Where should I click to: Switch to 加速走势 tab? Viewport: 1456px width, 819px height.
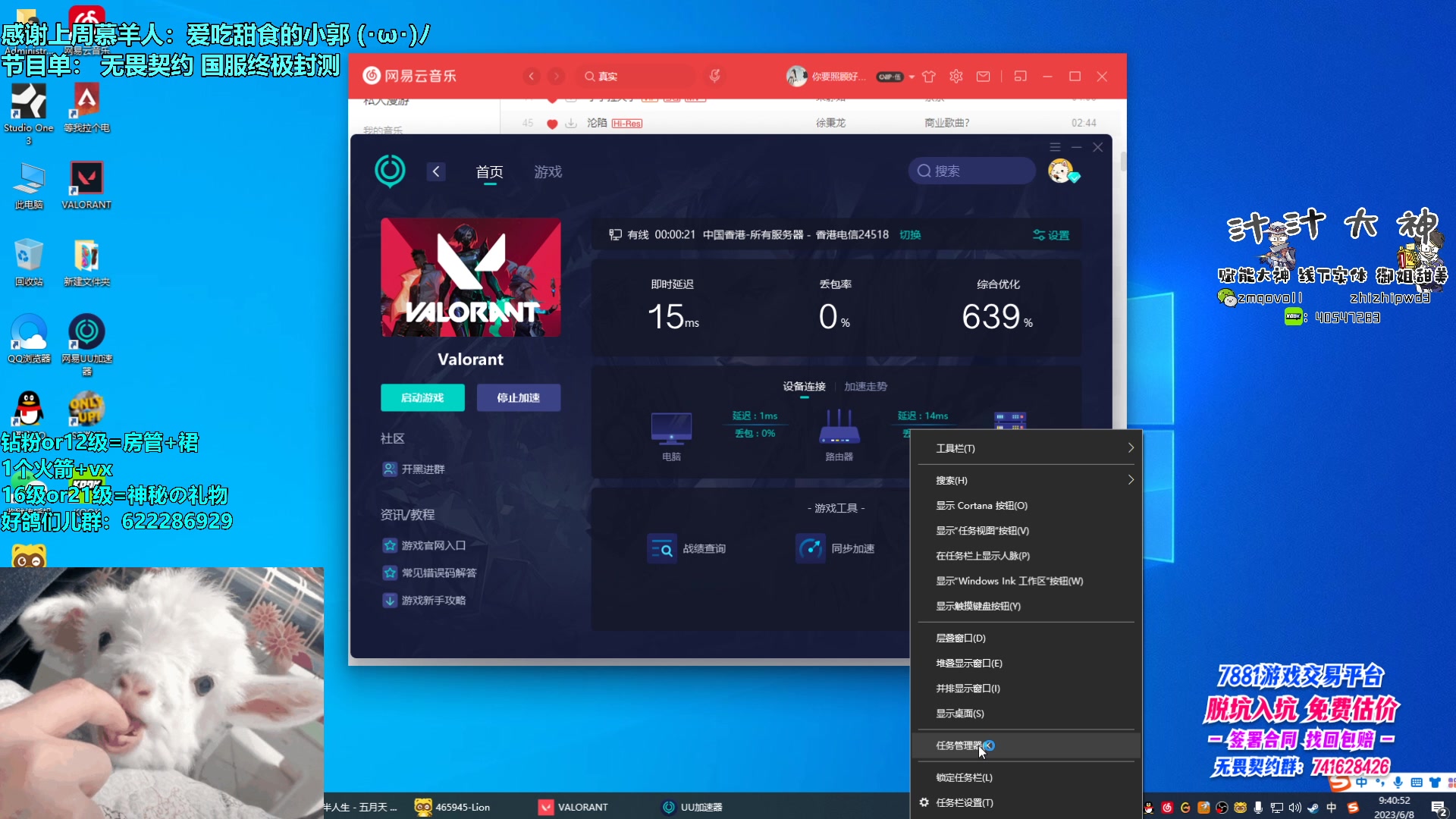(865, 387)
